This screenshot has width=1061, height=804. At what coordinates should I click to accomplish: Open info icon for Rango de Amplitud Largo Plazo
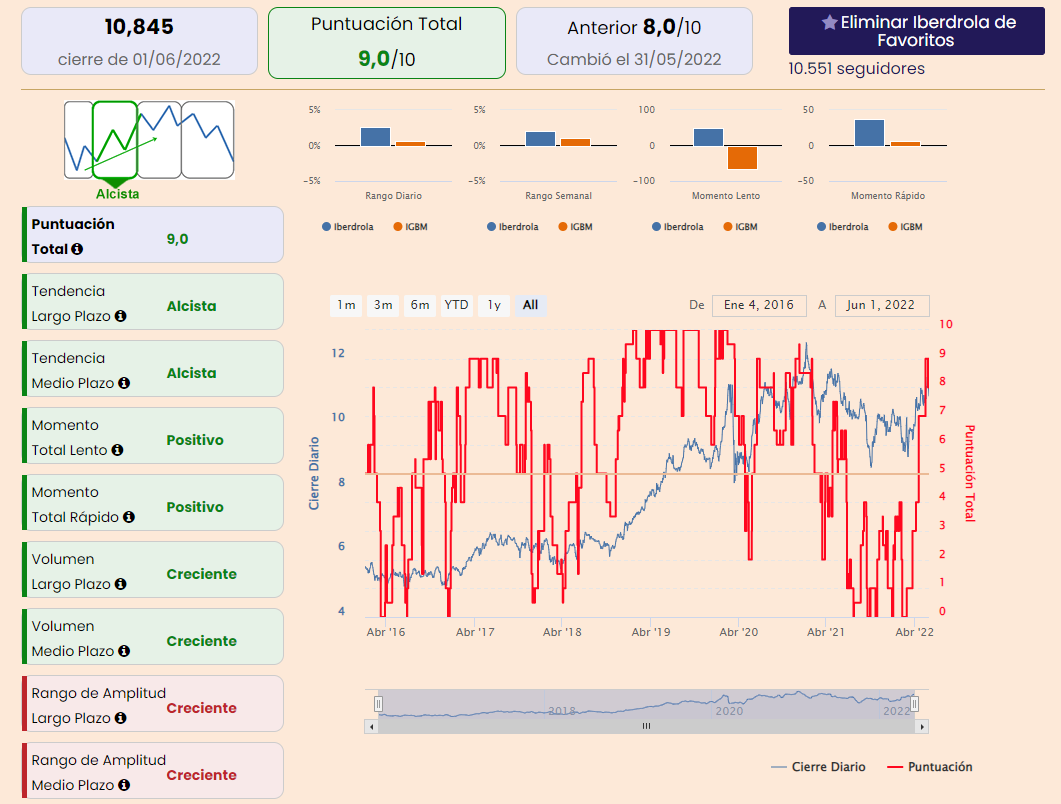[120, 718]
